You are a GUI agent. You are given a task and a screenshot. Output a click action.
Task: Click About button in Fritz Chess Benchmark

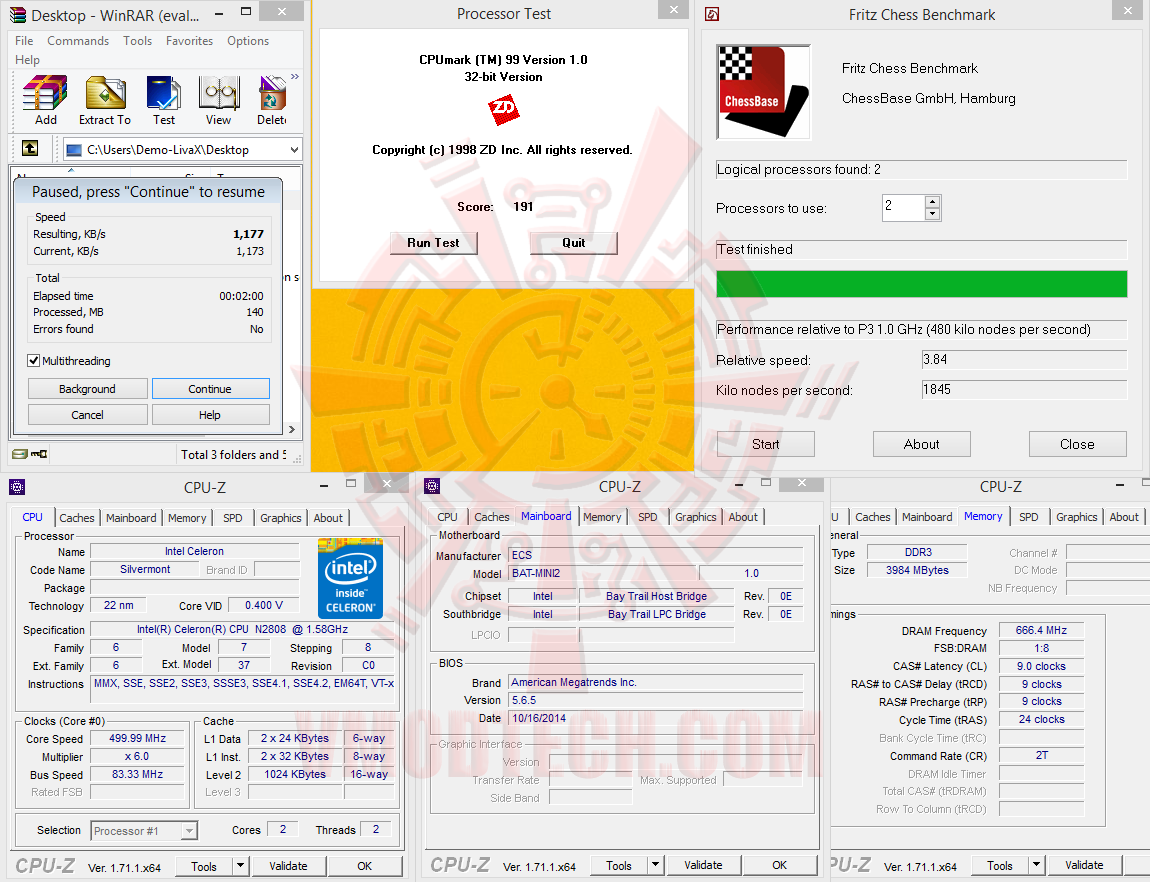tap(922, 444)
